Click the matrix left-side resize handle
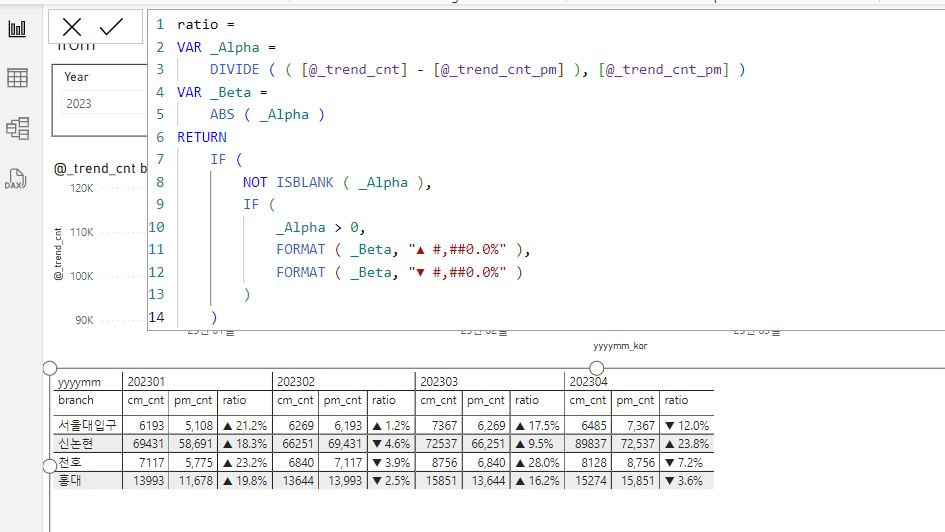Image resolution: width=945 pixels, height=532 pixels. pyautogui.click(x=50, y=466)
